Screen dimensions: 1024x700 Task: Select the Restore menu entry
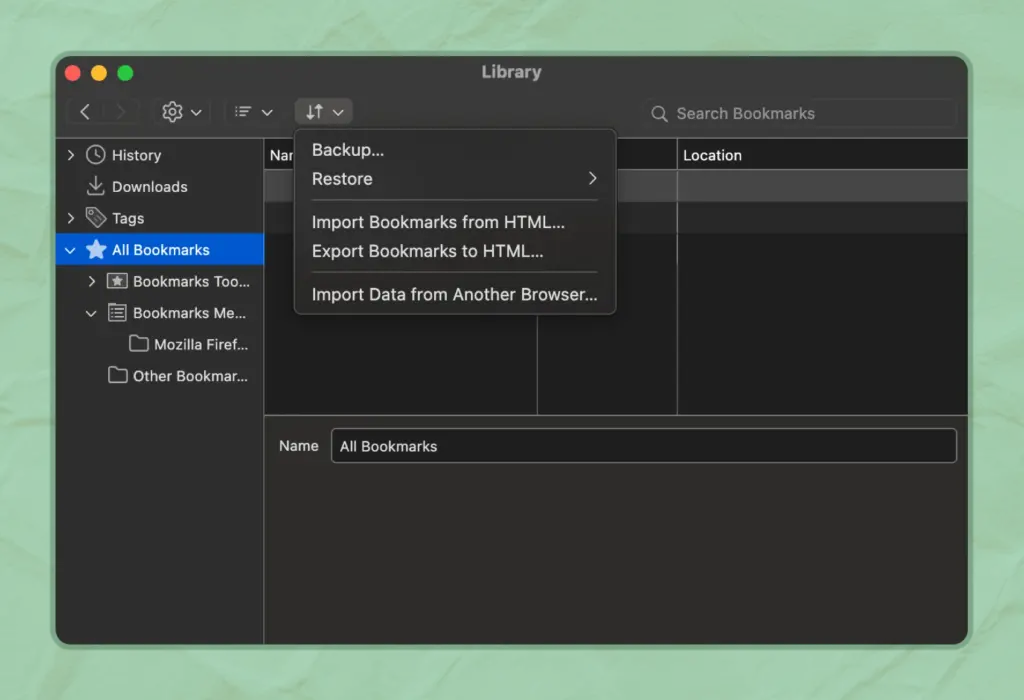tap(455, 178)
